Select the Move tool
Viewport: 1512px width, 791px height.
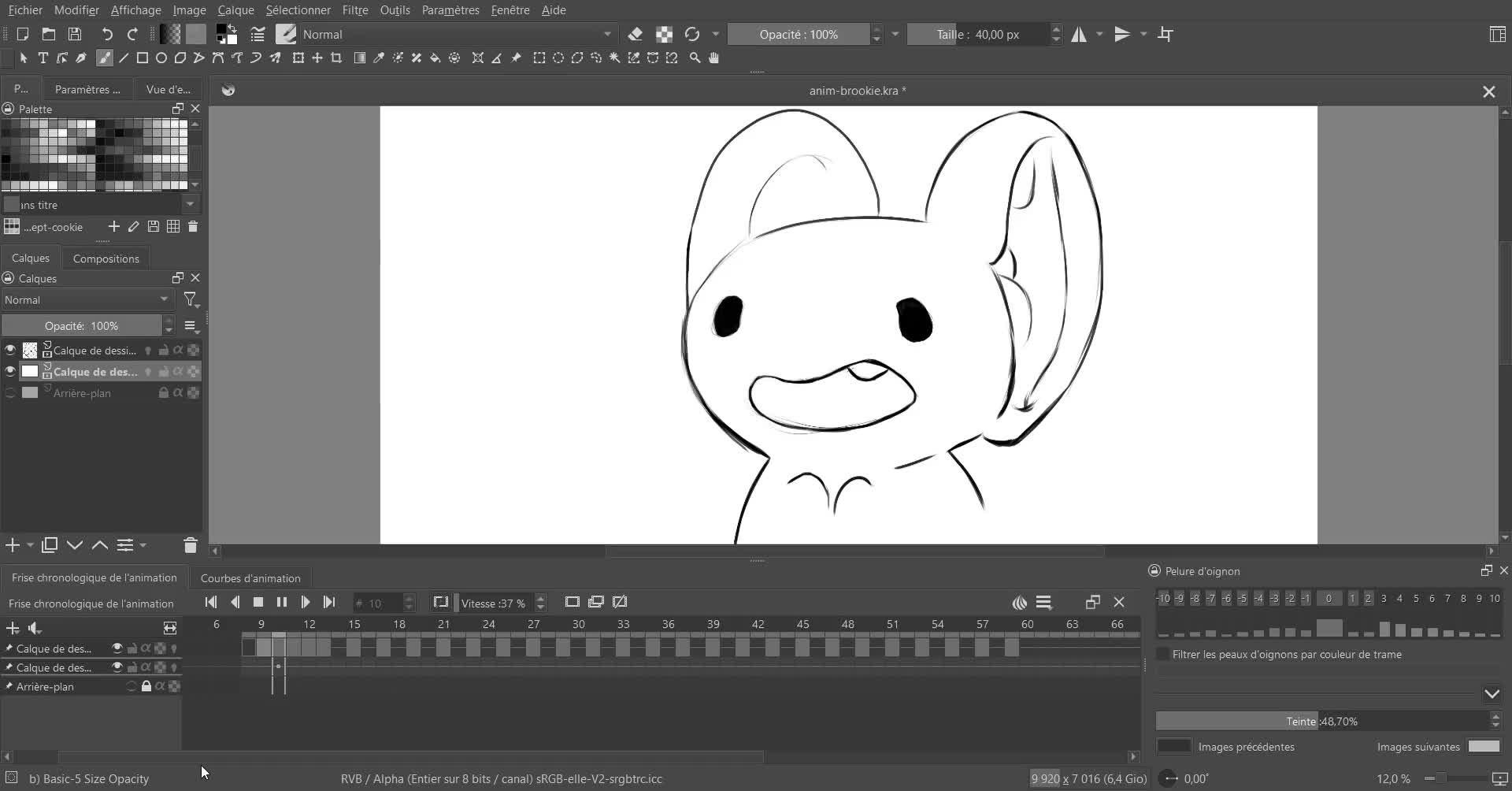(317, 58)
